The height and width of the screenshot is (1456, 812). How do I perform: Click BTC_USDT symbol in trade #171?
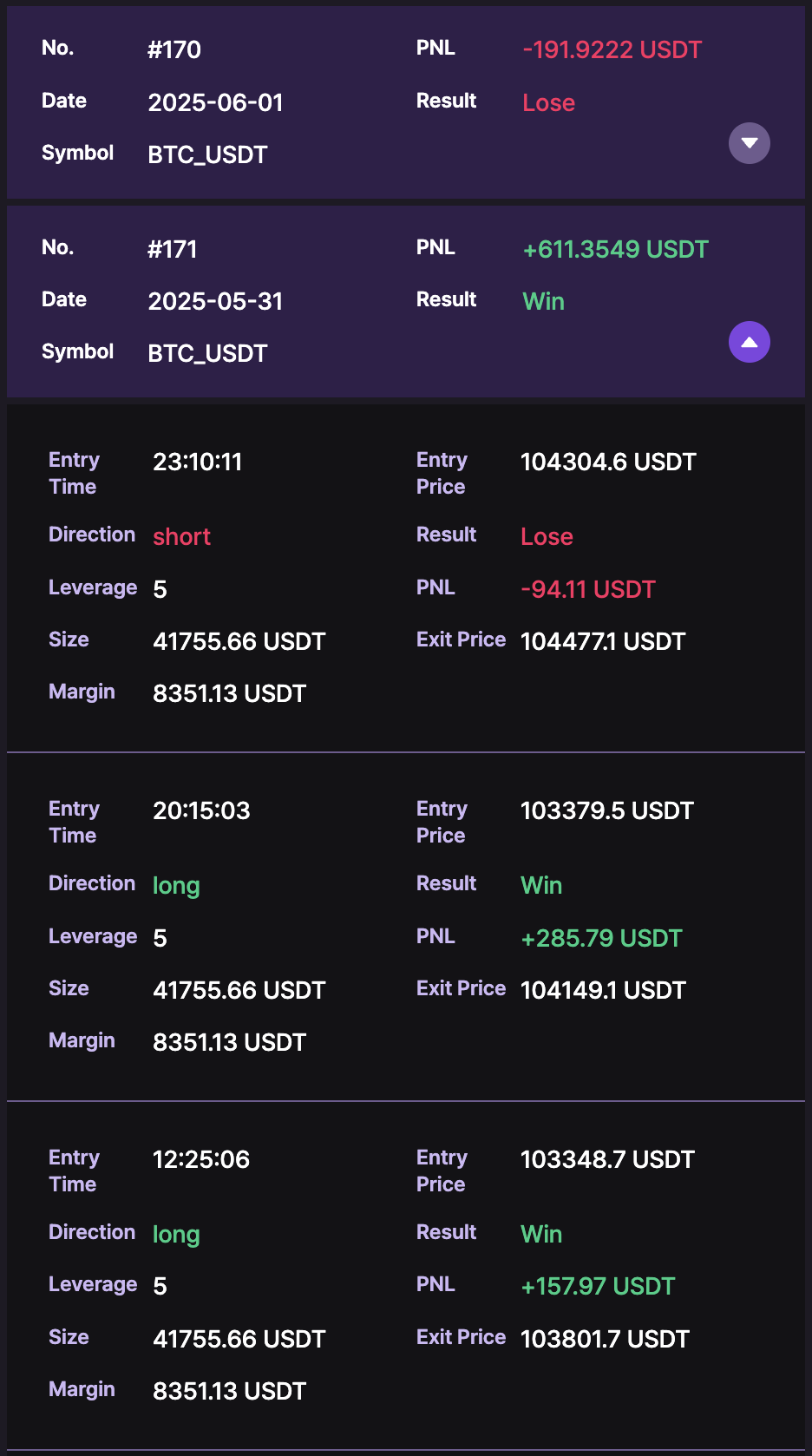[x=207, y=354]
